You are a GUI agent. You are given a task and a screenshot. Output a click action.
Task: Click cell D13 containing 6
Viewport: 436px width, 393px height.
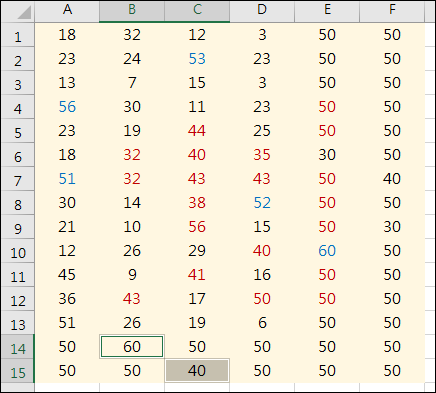tap(262, 323)
